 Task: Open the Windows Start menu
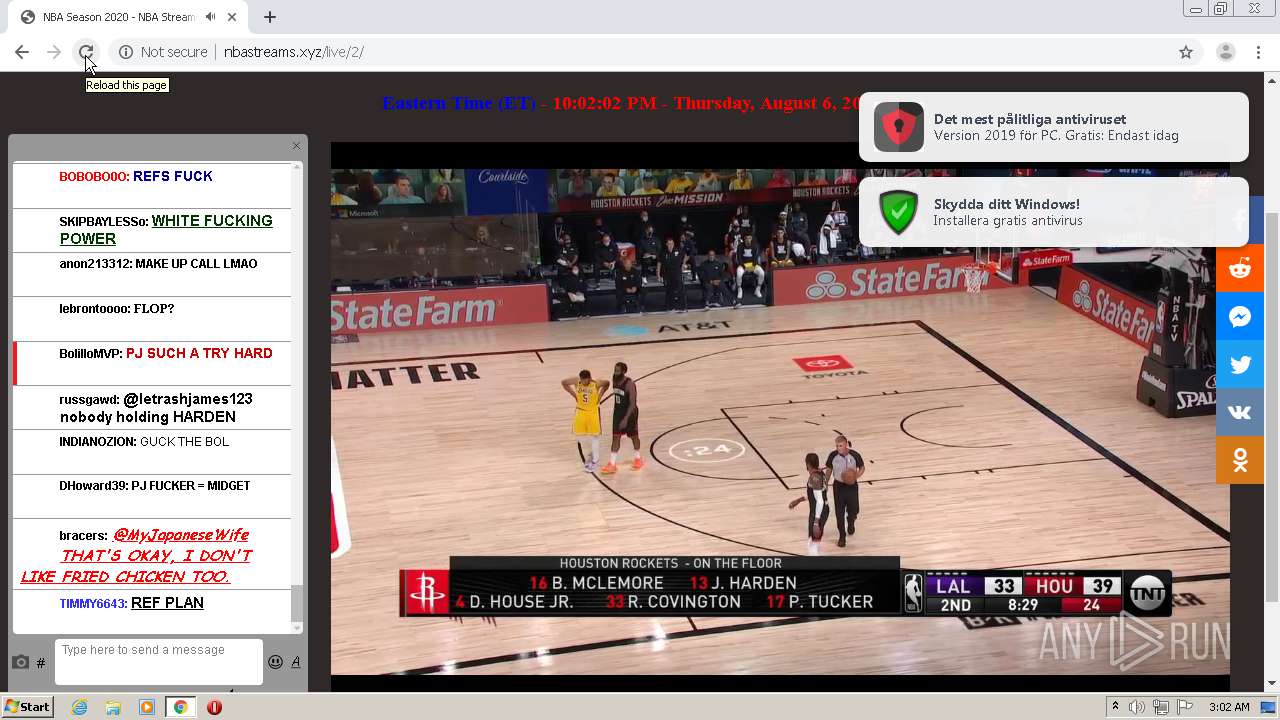coord(27,707)
